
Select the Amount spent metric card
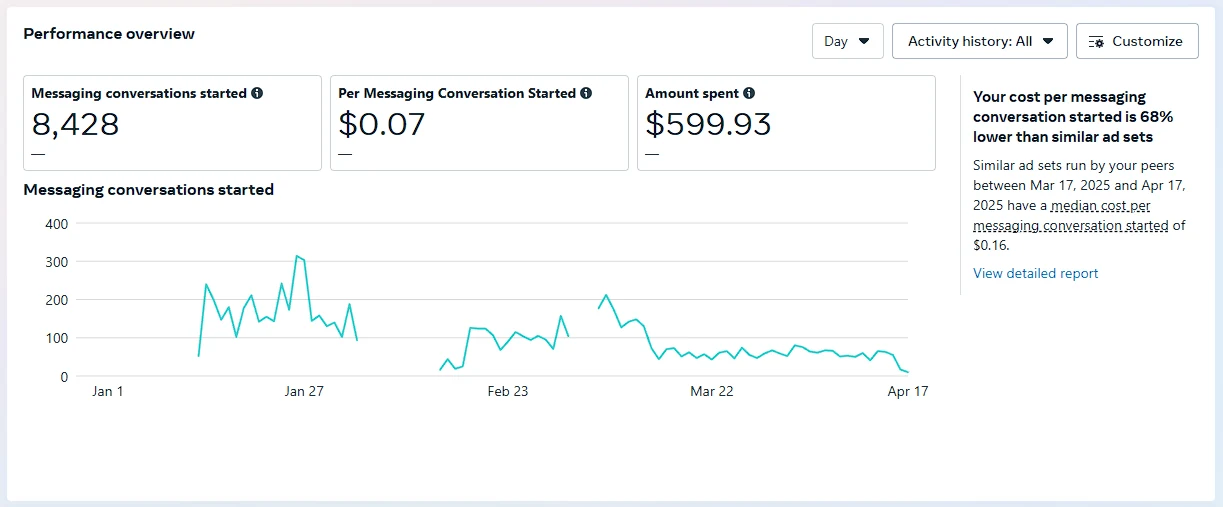click(x=786, y=123)
